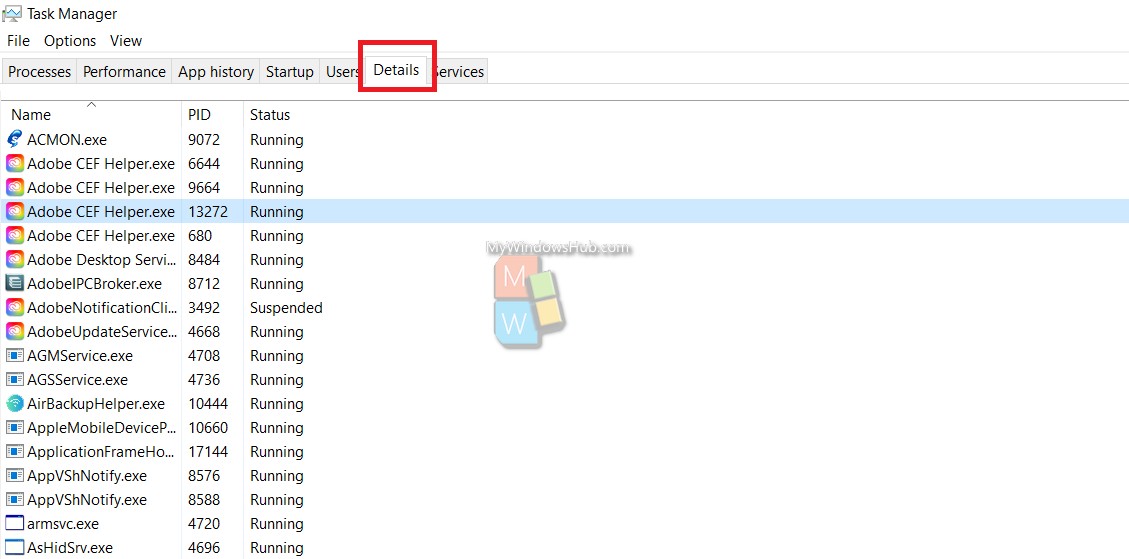The image size is (1129, 559).
Task: Click icon of AppVShNotify PID 8576
Action: [14, 476]
